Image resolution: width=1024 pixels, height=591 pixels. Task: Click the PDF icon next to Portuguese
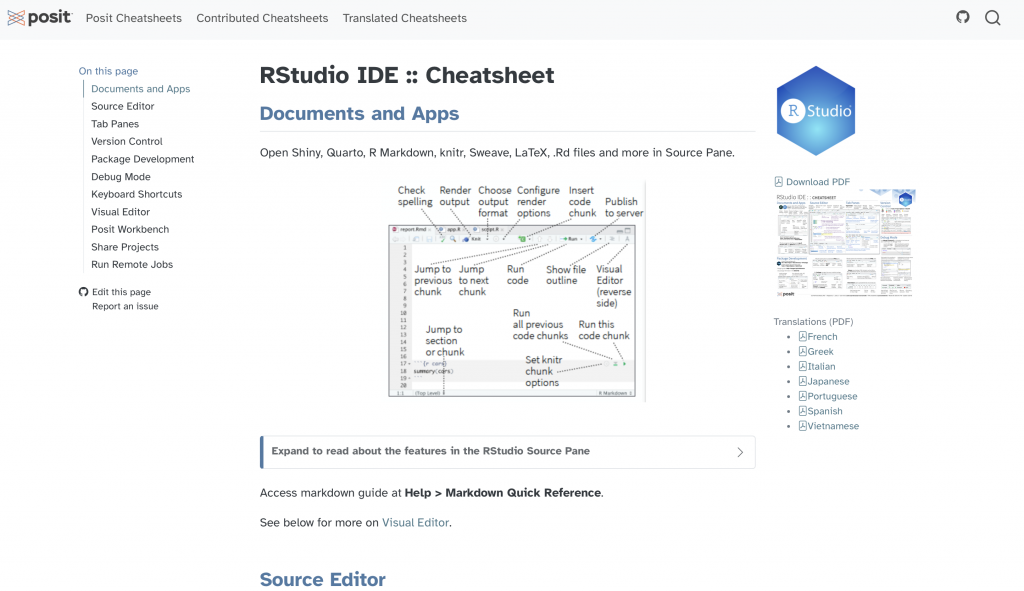point(803,396)
